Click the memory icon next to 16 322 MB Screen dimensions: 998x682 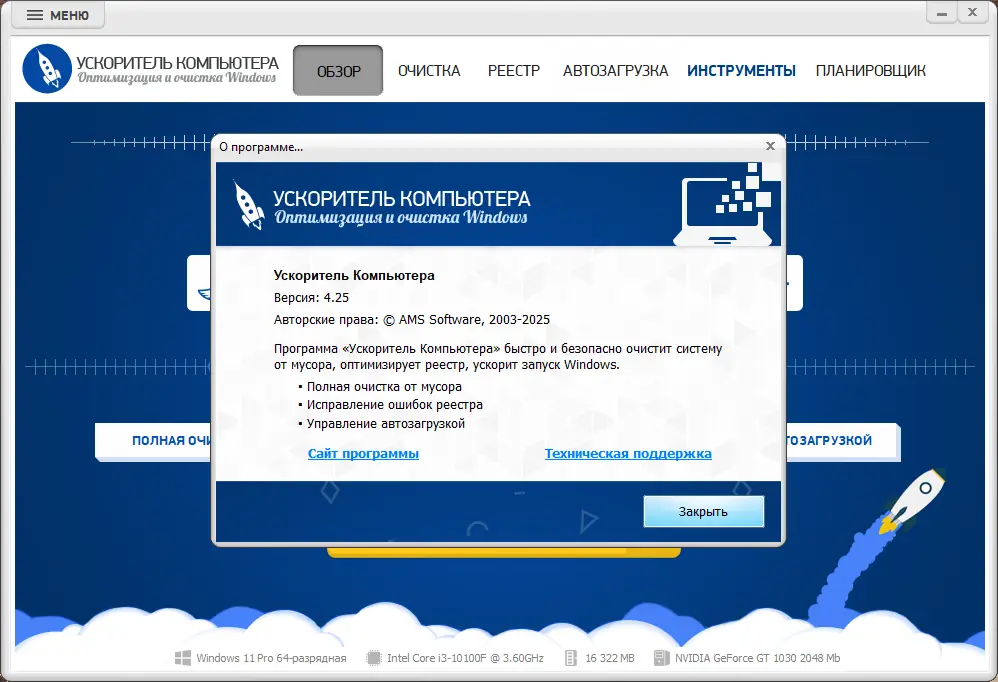coord(569,657)
